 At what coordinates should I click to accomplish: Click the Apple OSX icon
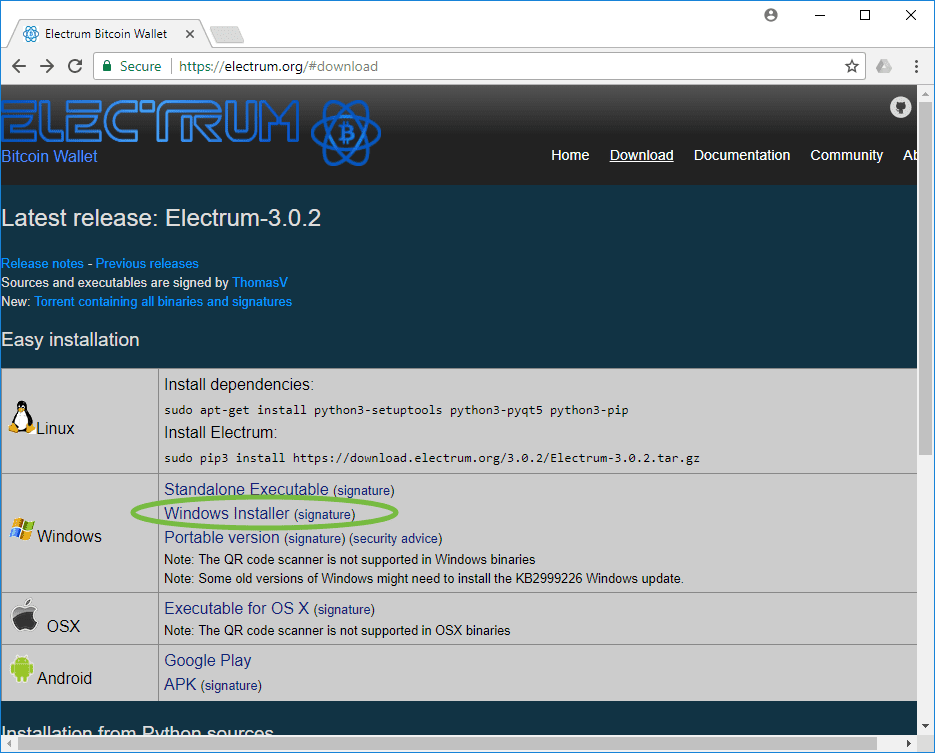[x=25, y=615]
